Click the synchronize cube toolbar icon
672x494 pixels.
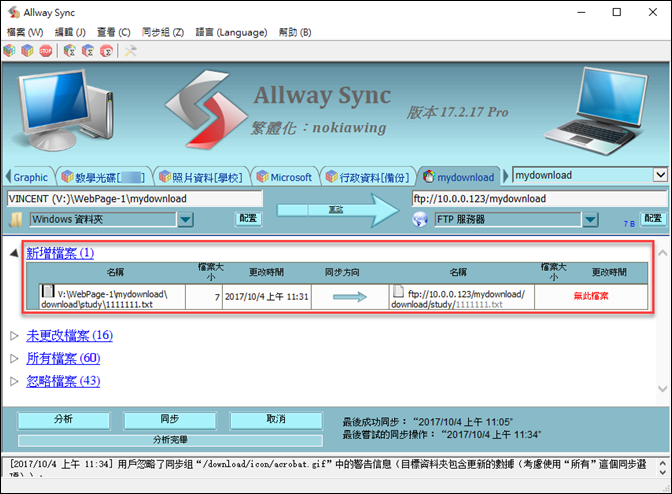tap(27, 51)
